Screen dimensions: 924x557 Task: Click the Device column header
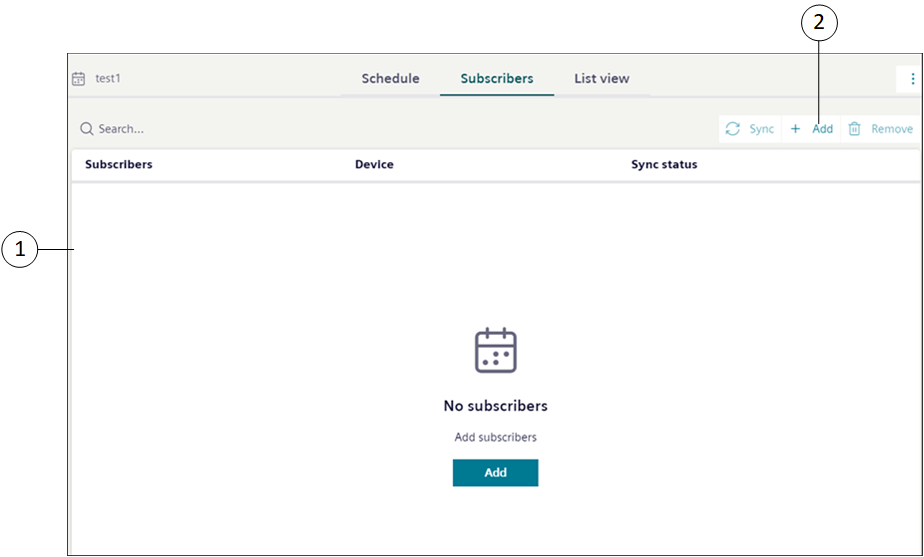pyautogui.click(x=374, y=165)
